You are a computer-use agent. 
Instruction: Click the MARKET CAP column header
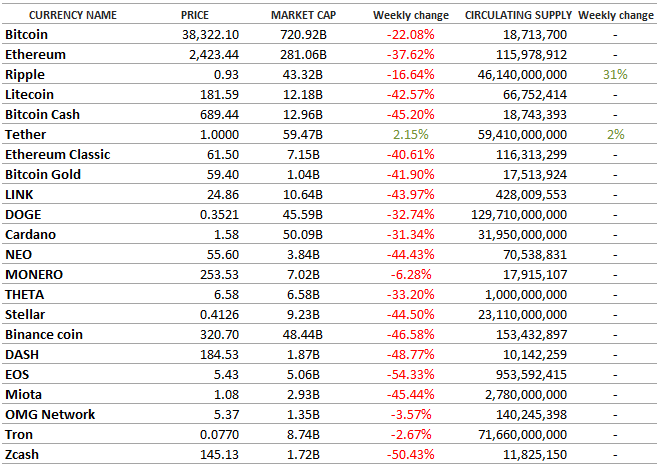pyautogui.click(x=304, y=15)
